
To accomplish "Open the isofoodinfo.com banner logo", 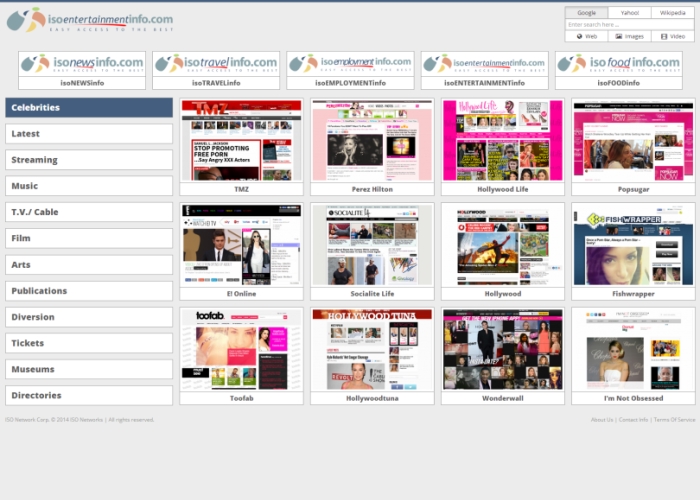I will pyautogui.click(x=619, y=64).
